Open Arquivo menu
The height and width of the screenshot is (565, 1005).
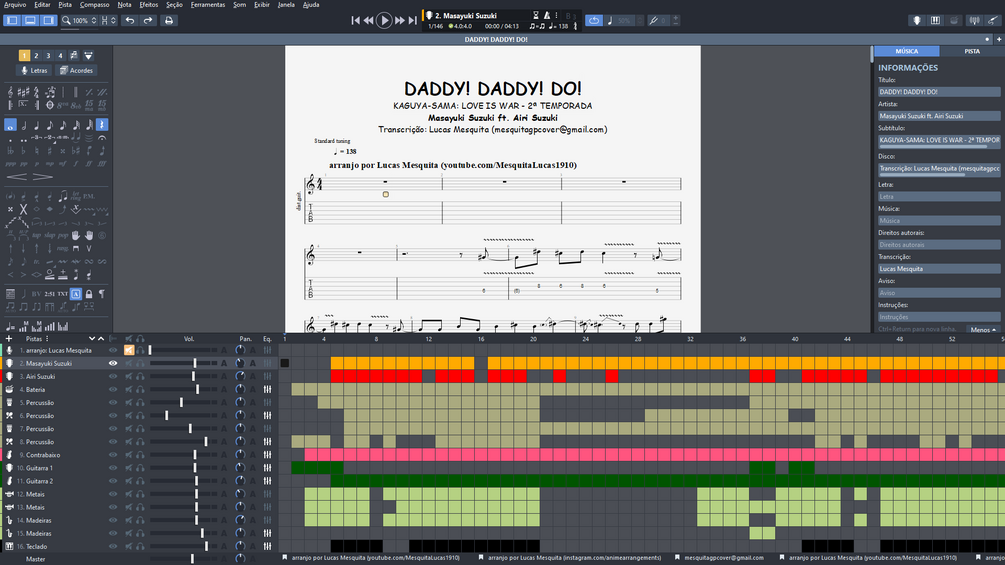point(15,4)
